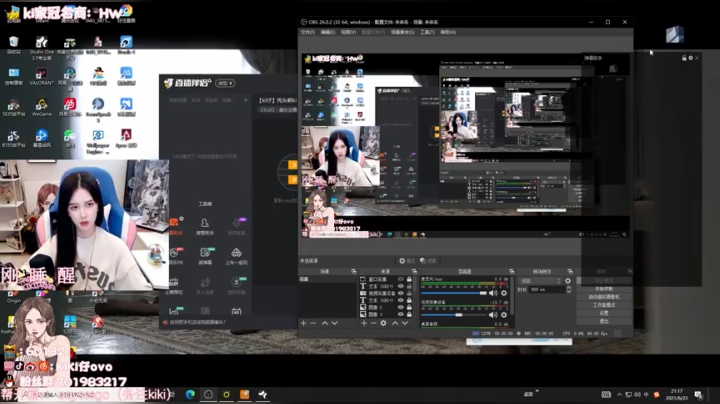720x404 pixels.
Task: Open OBS 设置 from controls panel
Action: click(x=604, y=313)
